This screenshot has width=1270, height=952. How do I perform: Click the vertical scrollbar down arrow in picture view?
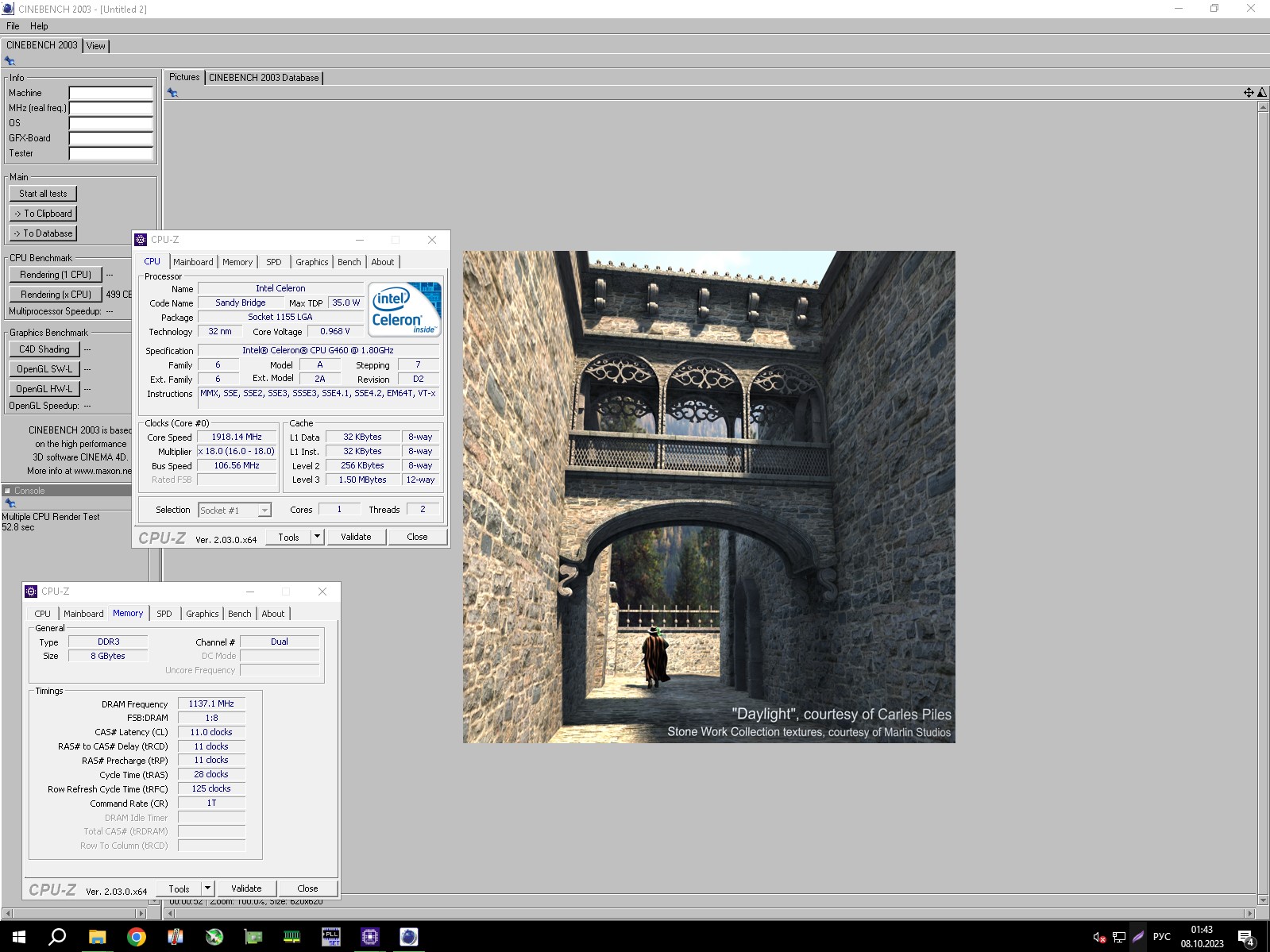[x=1263, y=900]
